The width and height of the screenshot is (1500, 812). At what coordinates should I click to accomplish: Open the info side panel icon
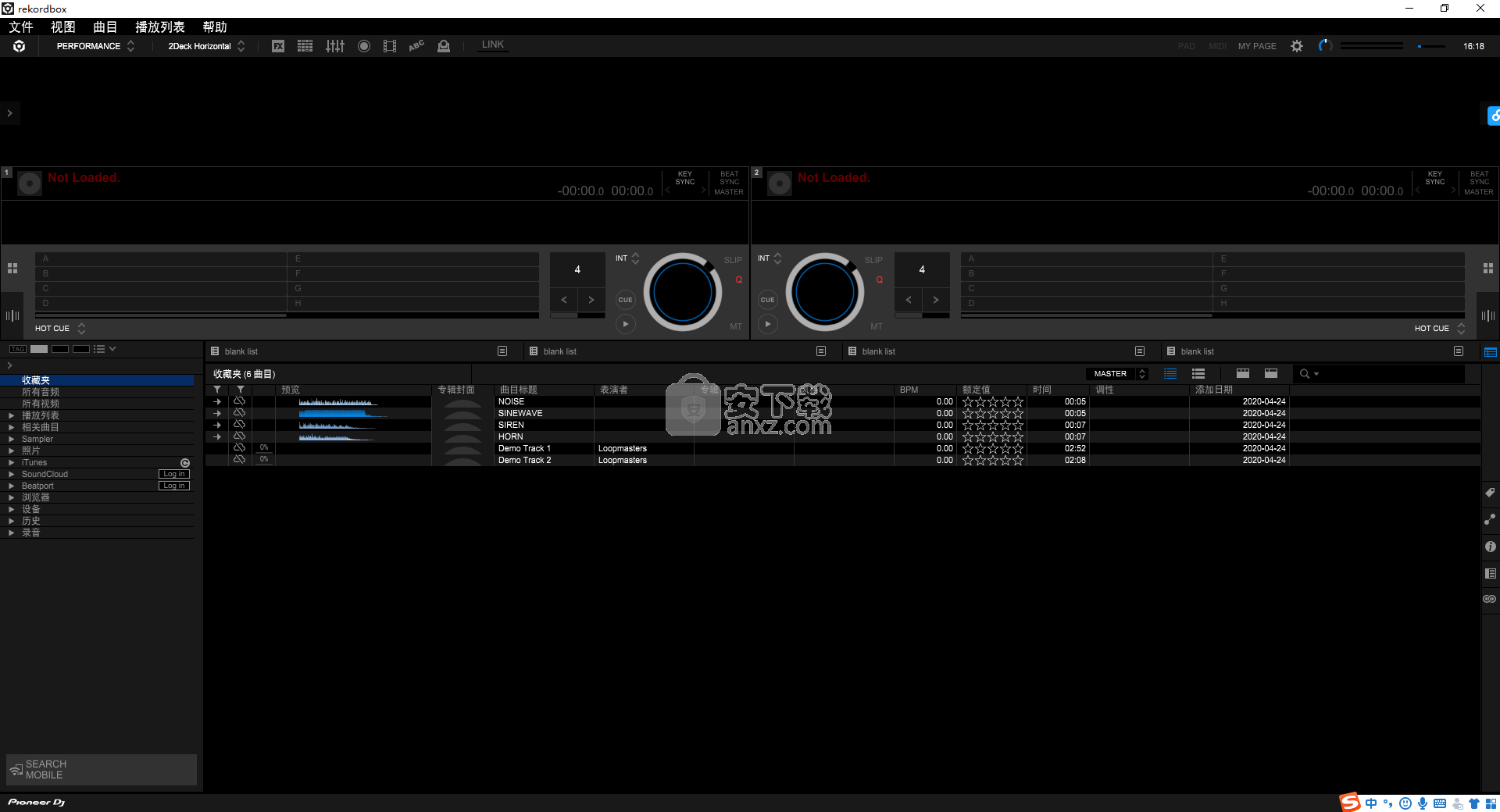tap(1490, 547)
